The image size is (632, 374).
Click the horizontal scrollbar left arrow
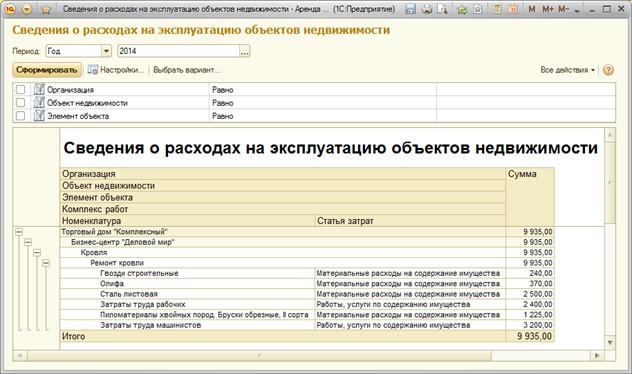point(20,355)
